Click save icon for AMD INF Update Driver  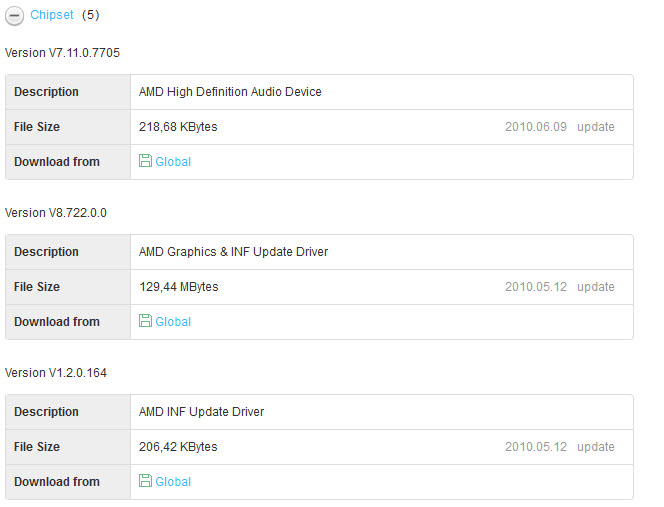click(x=145, y=480)
